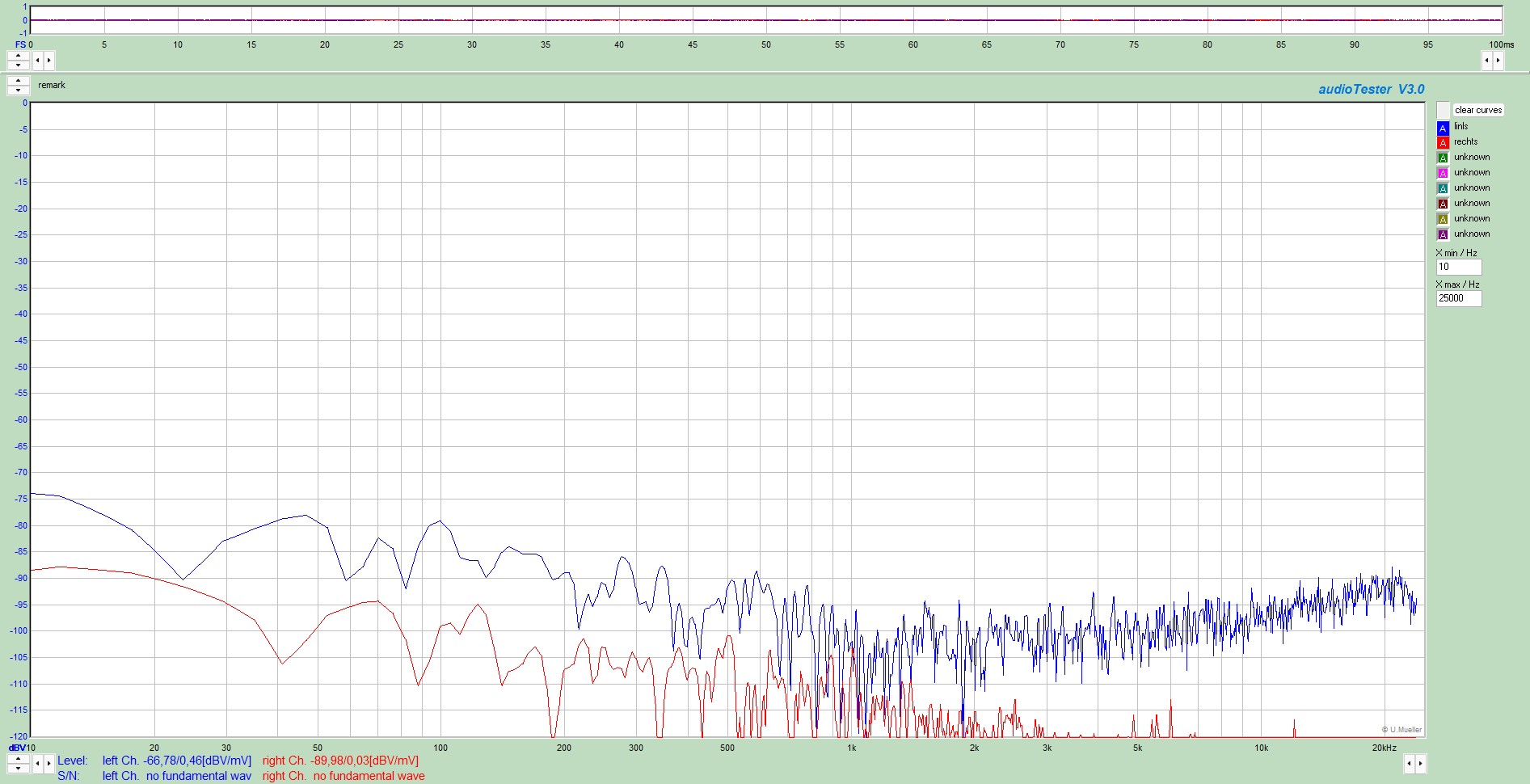Toggle the olive unknown curve marker
This screenshot has width=1530, height=784.
point(1443,220)
